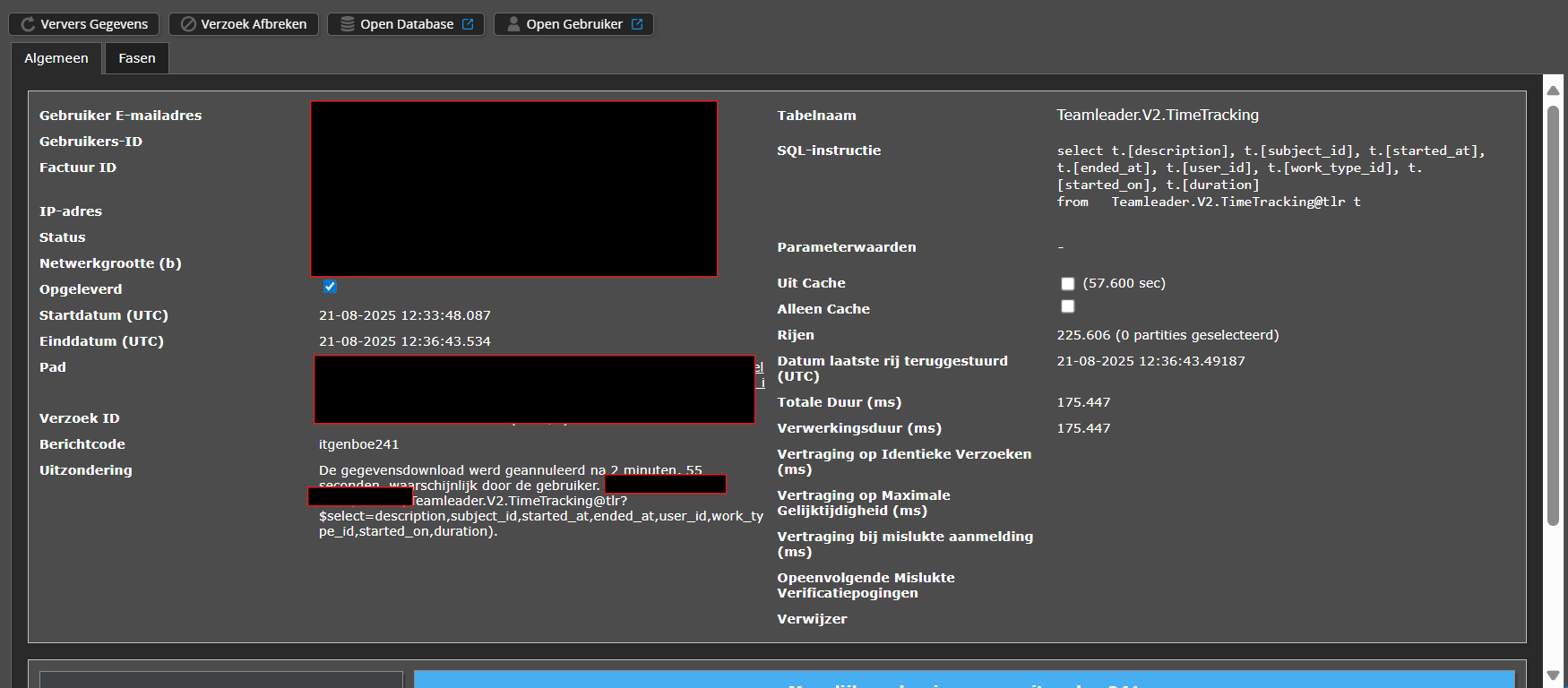
Task: Click the cancel circle icon for Verzoek Afbreken
Action: click(x=188, y=24)
